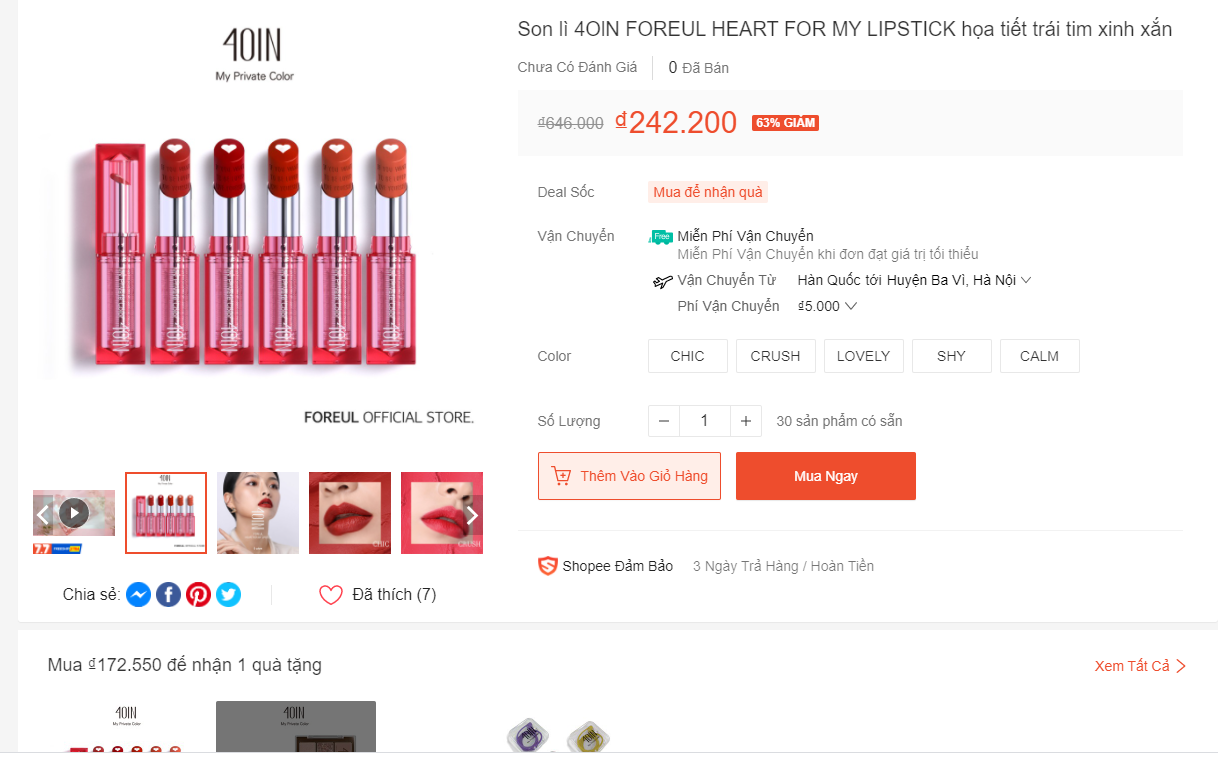
Task: Share product on Facebook
Action: [169, 595]
